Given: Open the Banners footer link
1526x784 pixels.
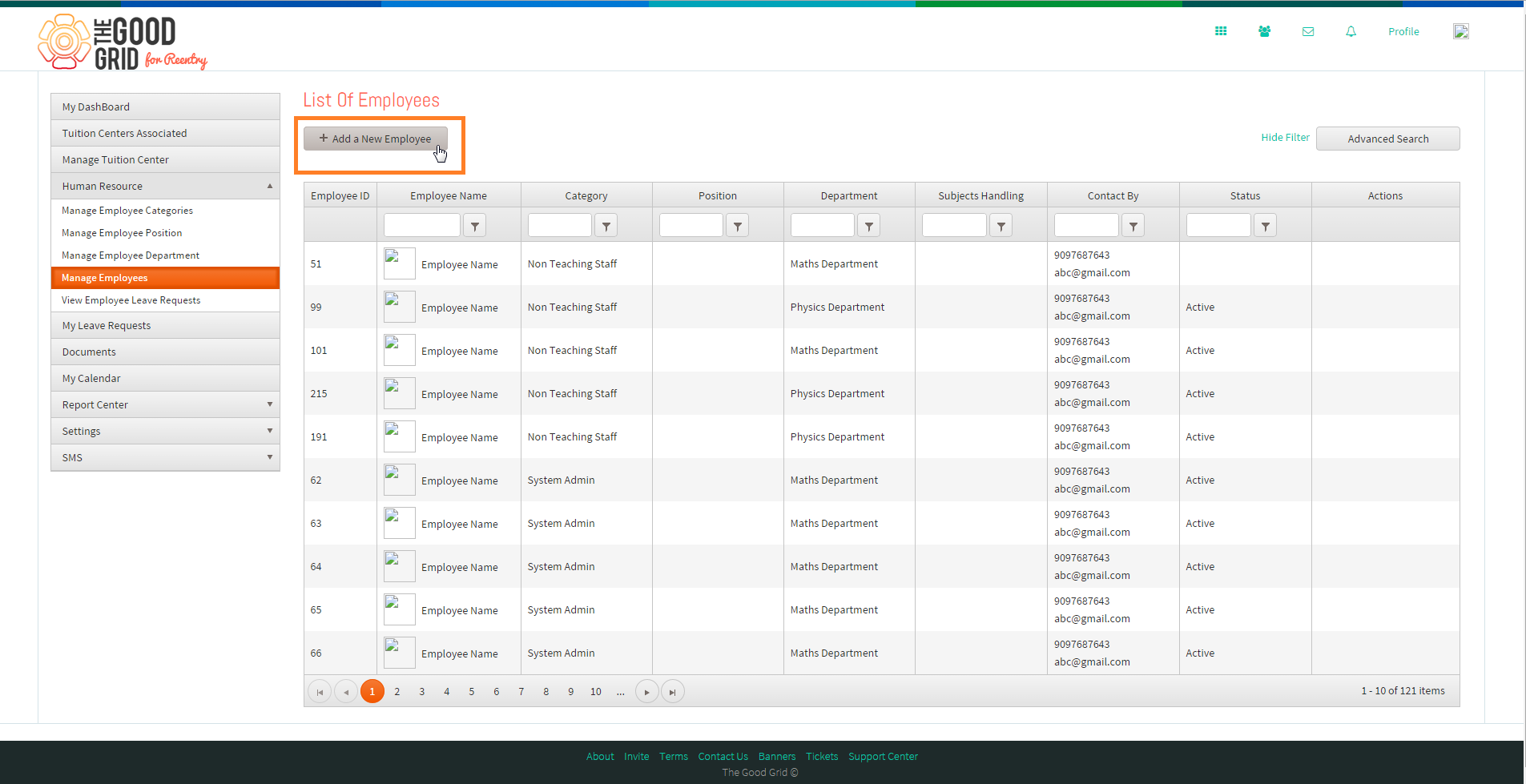Looking at the screenshot, I should coord(777,757).
